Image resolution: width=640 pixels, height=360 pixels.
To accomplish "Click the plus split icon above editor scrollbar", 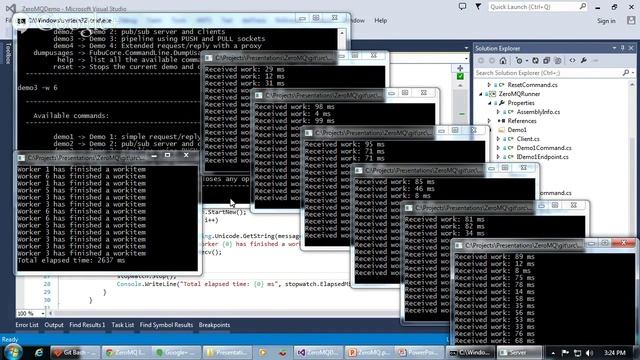I will 460,68.
